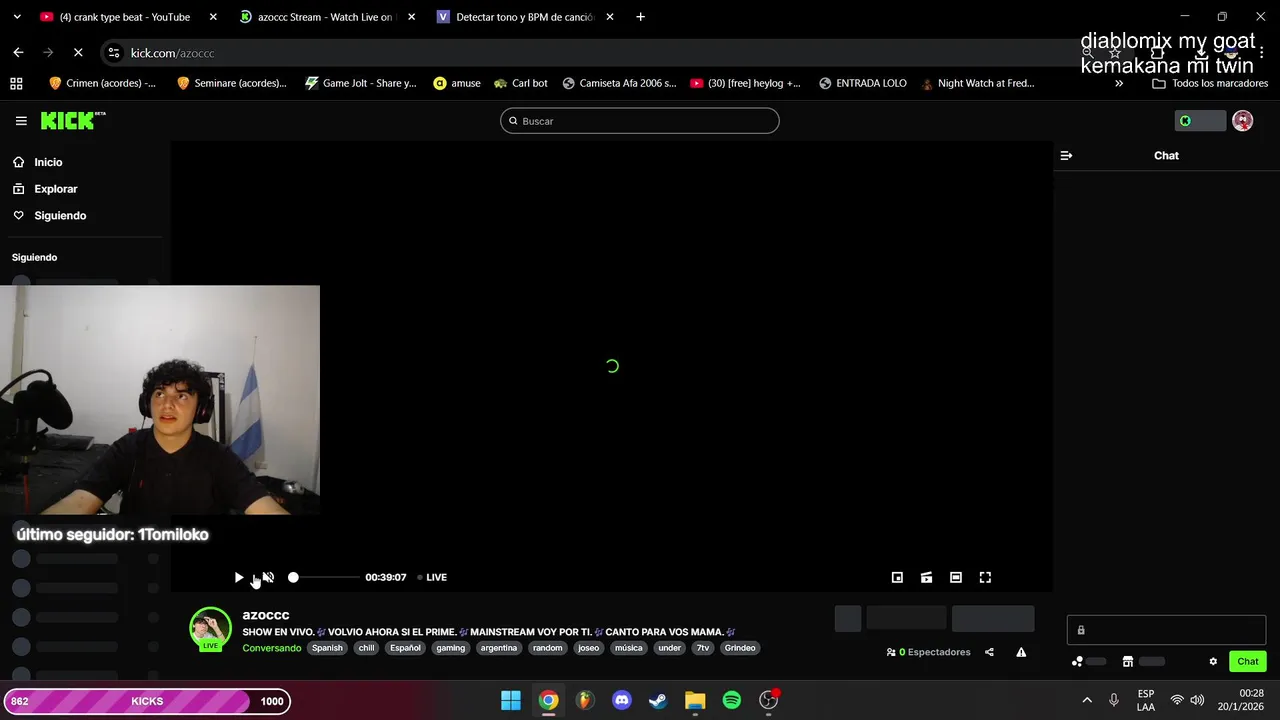Select the under tag
Viewport: 1280px width, 720px height.
(669, 648)
